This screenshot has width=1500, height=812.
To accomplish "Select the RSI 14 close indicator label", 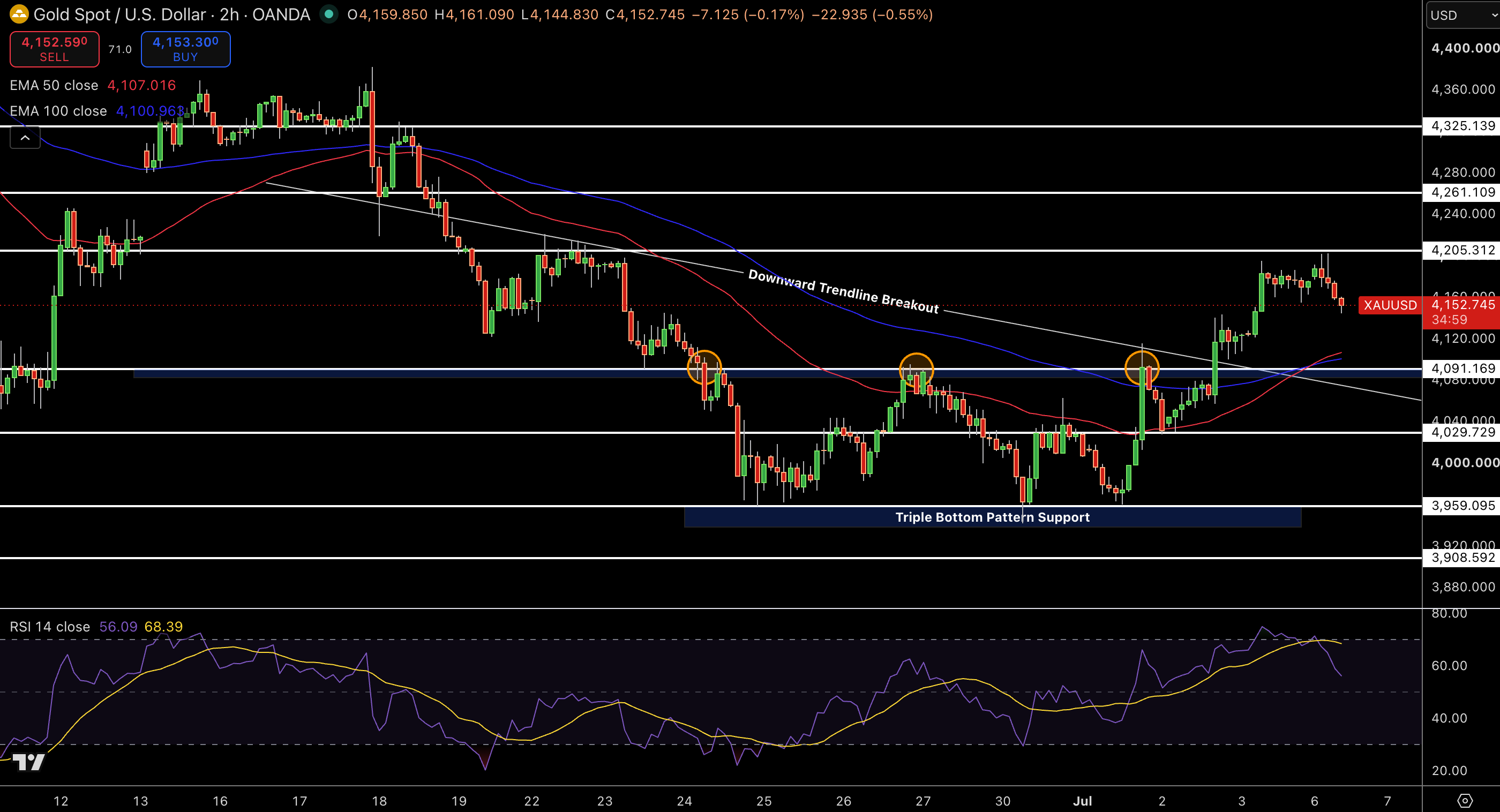I will coord(50,627).
